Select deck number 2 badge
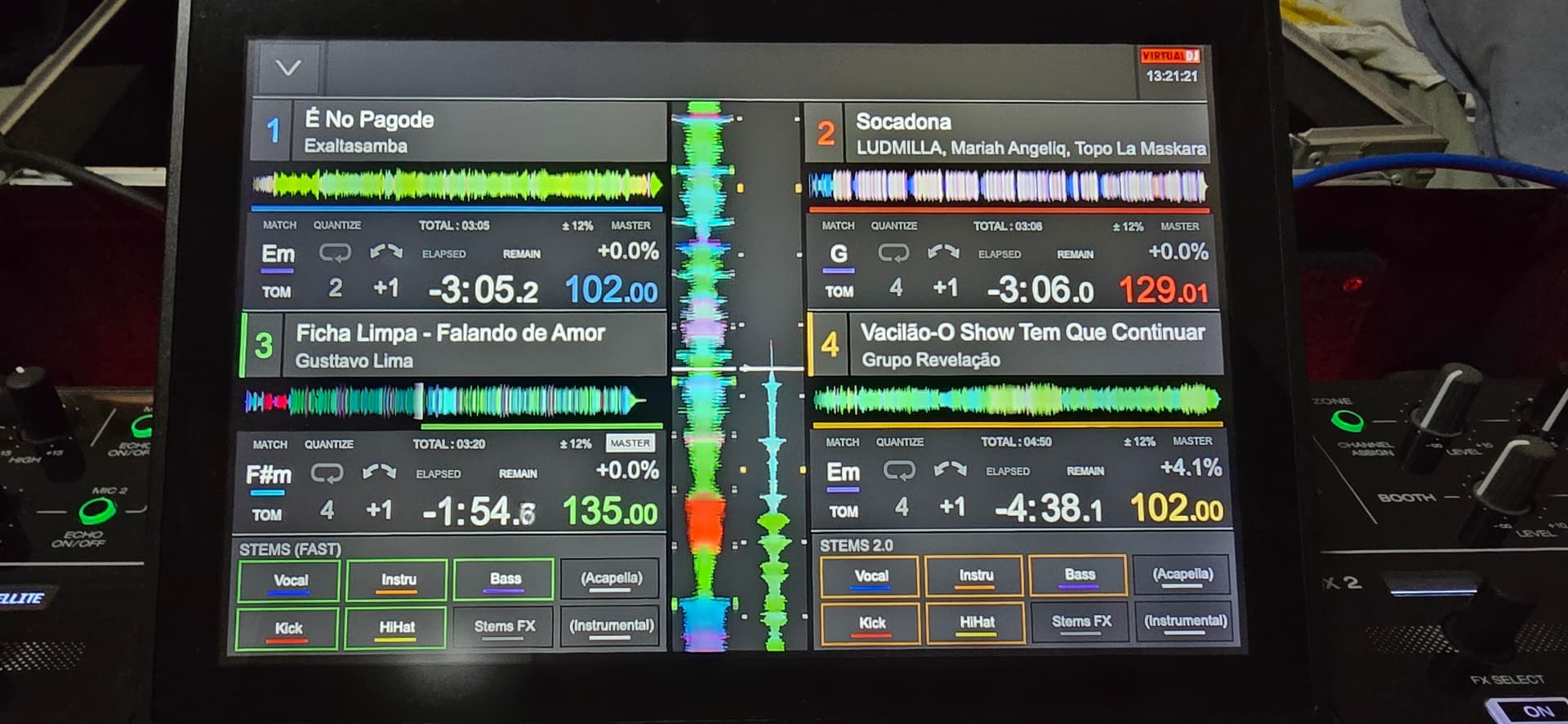 coord(826,132)
